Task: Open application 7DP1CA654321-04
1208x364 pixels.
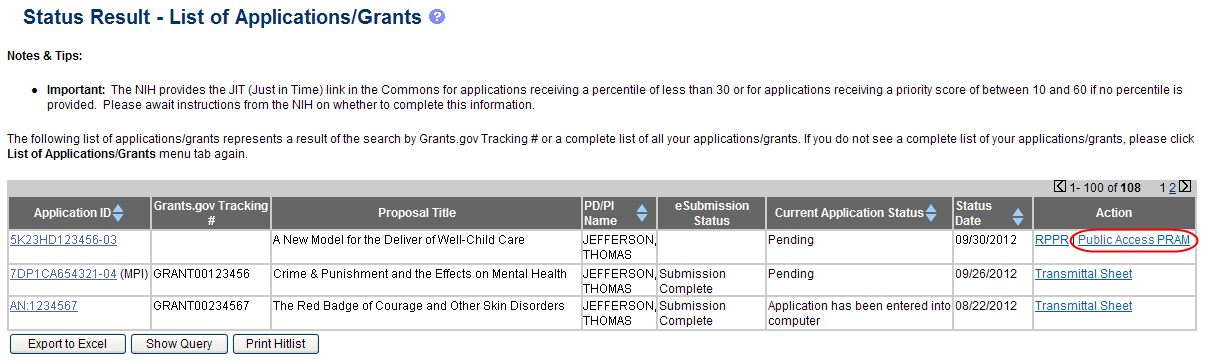Action: pyautogui.click(x=63, y=273)
